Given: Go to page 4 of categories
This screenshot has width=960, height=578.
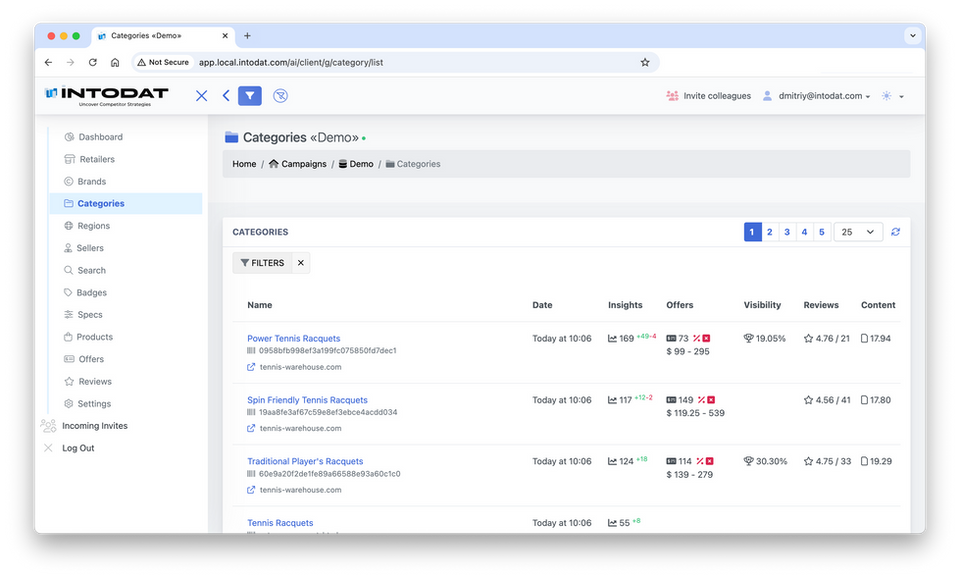Looking at the screenshot, I should 804,232.
